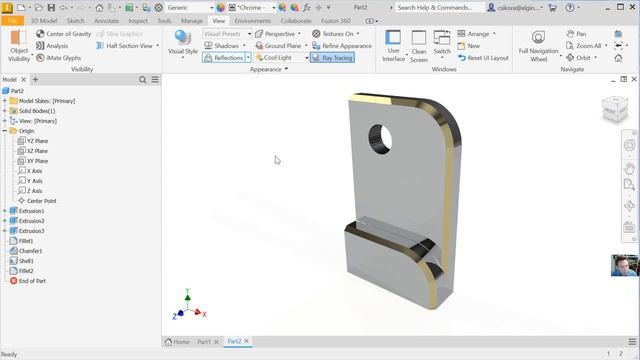Click Open file icon in quick access
This screenshot has height=360, width=640.
pyautogui.click(x=38, y=7)
